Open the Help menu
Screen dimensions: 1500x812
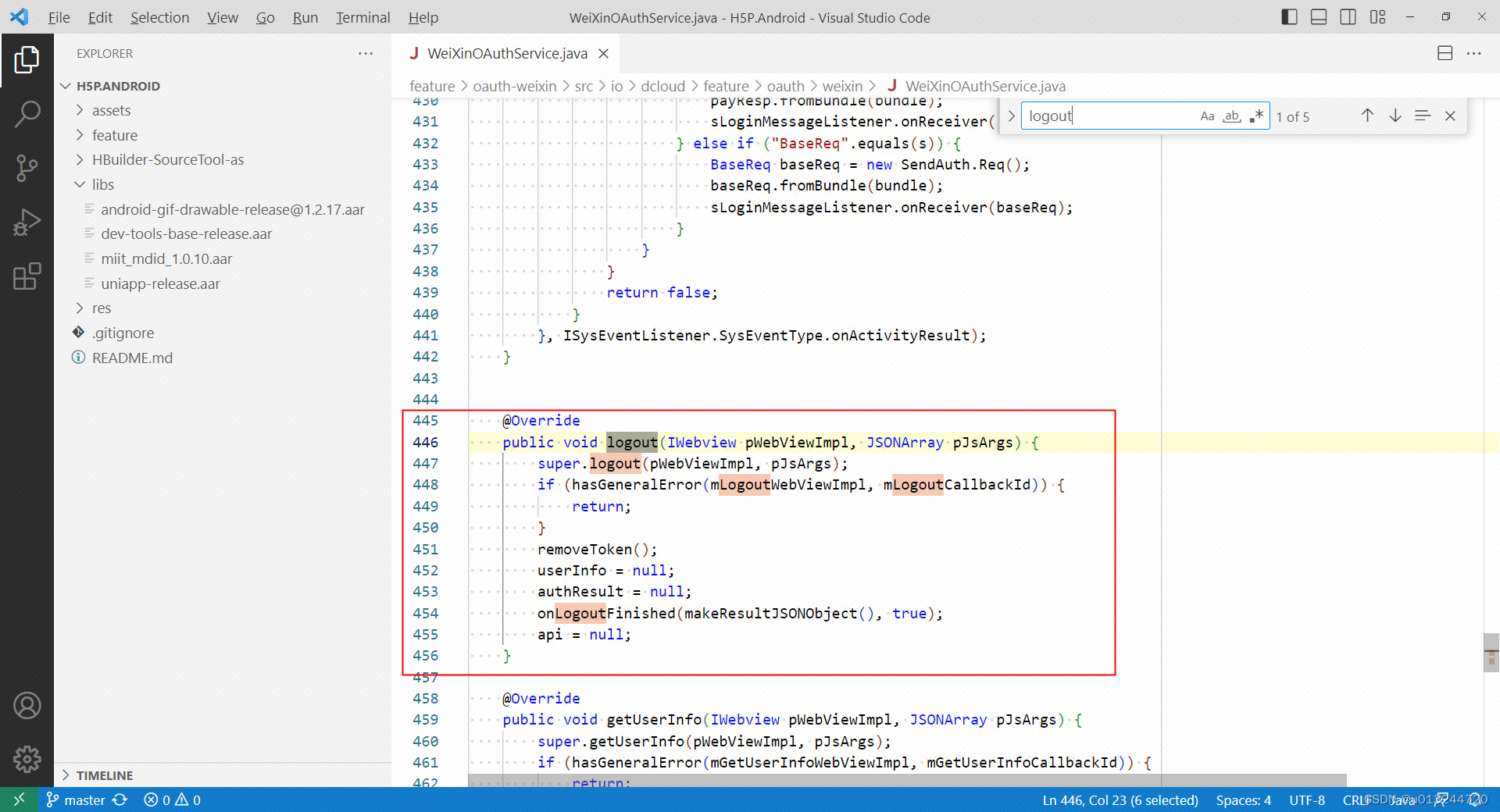[423, 17]
